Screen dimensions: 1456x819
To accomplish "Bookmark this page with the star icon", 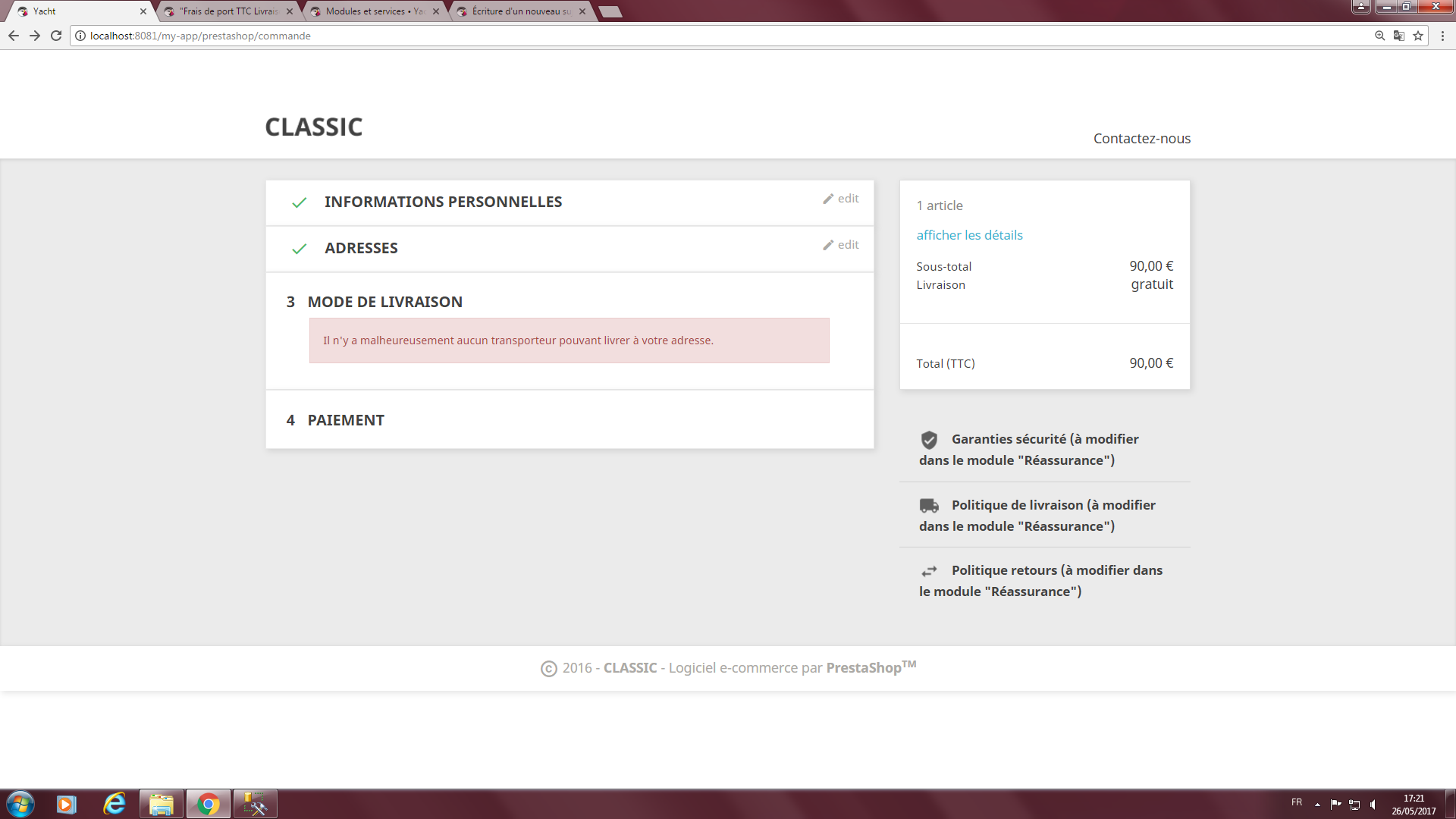I will click(1418, 36).
